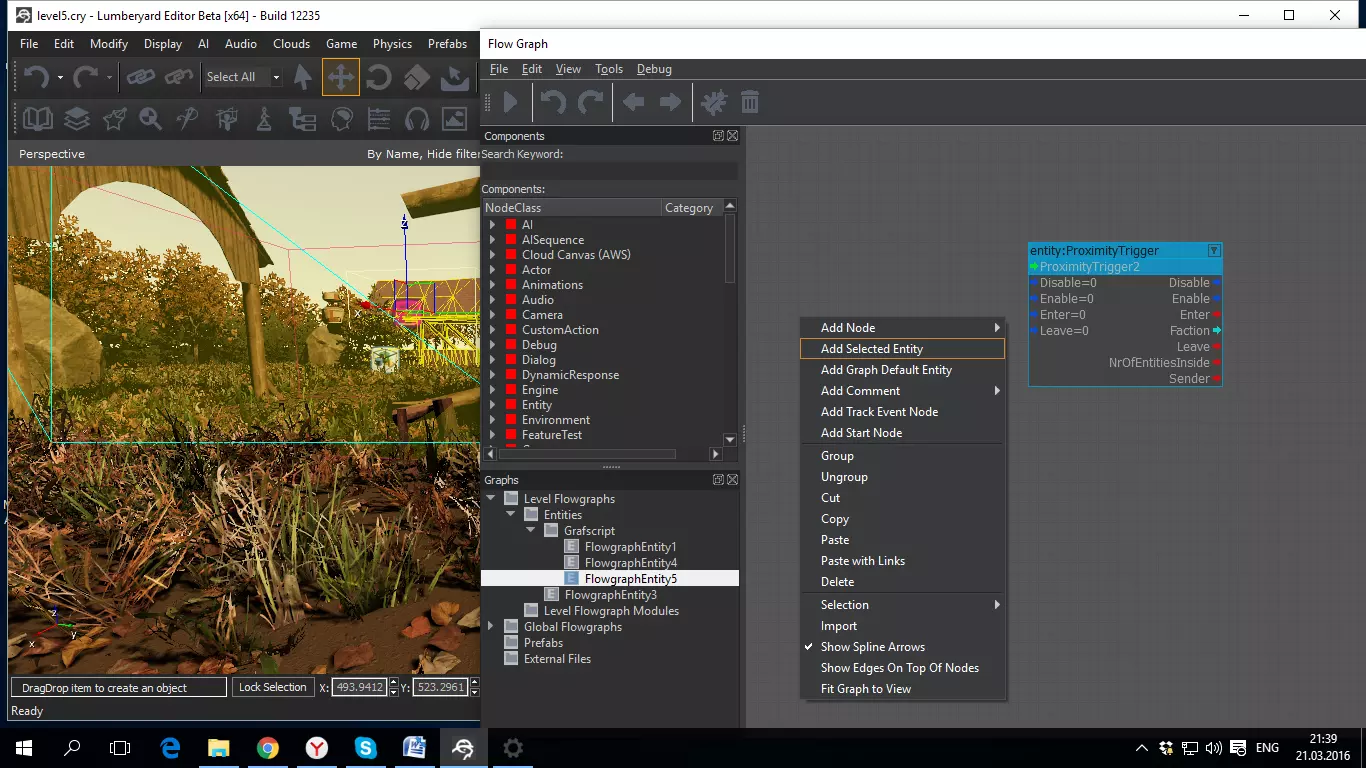Image resolution: width=1366 pixels, height=768 pixels.
Task: Toggle the Flow Graph debug bug icon
Action: coord(713,102)
